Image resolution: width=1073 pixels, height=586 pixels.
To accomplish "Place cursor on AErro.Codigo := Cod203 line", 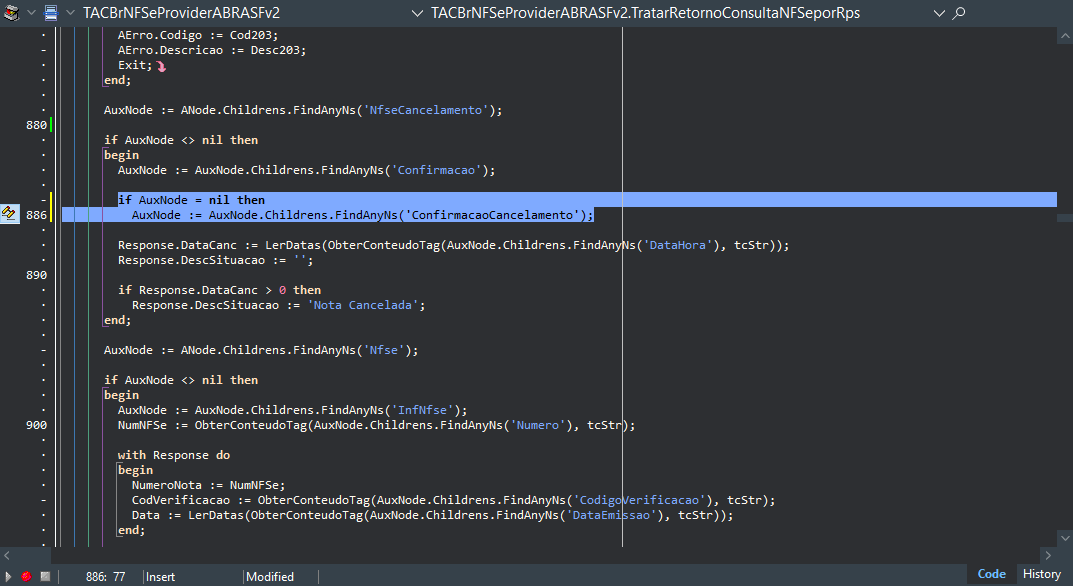I will click(x=198, y=35).
